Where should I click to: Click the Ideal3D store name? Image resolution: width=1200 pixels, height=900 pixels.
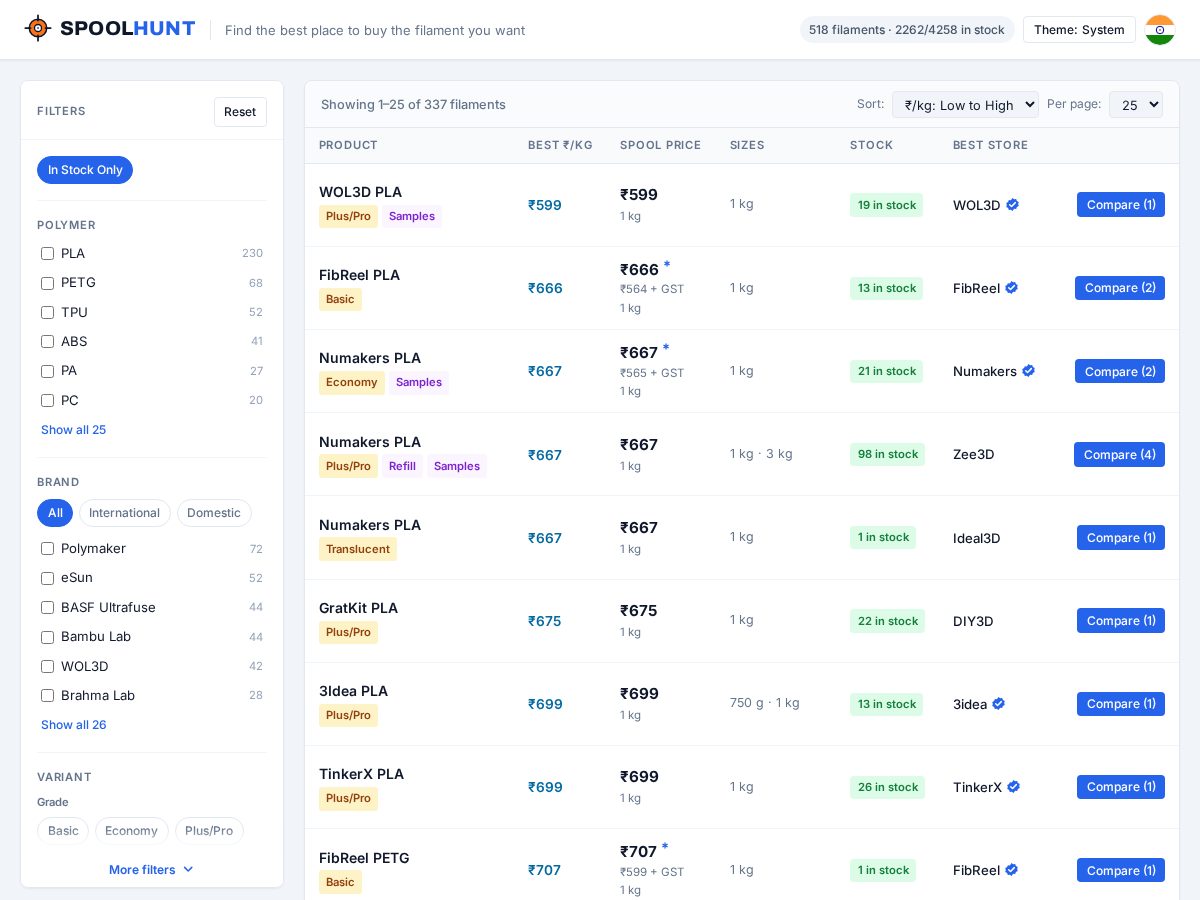[977, 538]
